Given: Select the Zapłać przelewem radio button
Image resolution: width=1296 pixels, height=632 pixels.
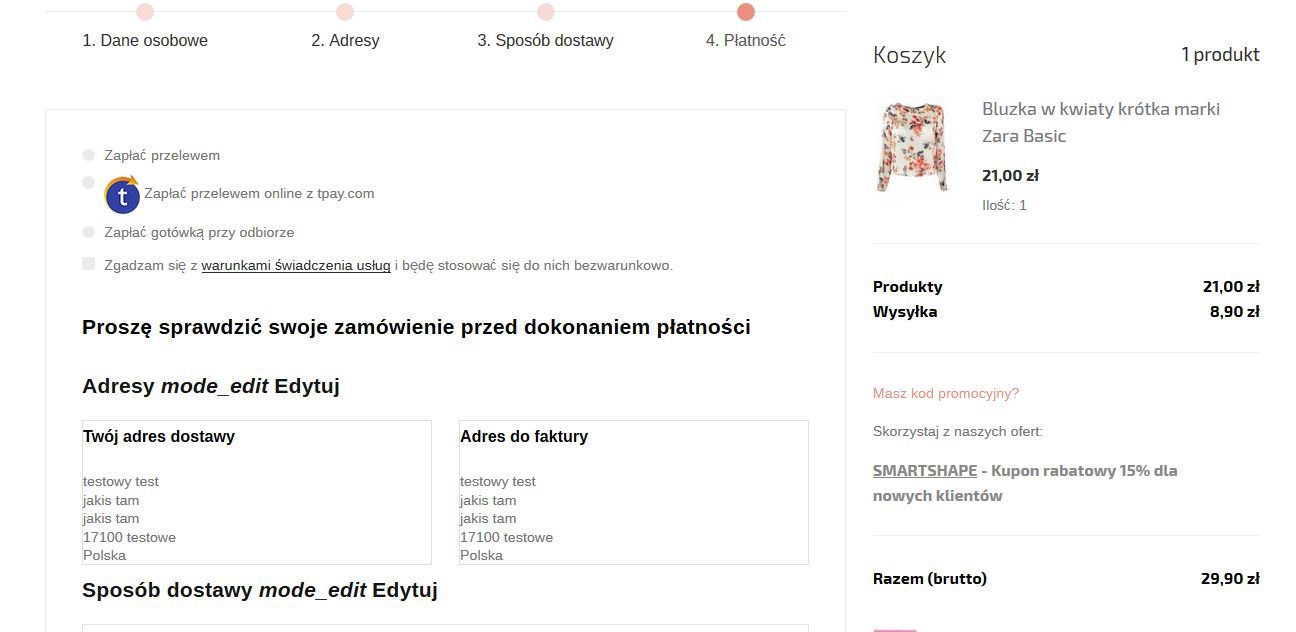Looking at the screenshot, I should [89, 155].
